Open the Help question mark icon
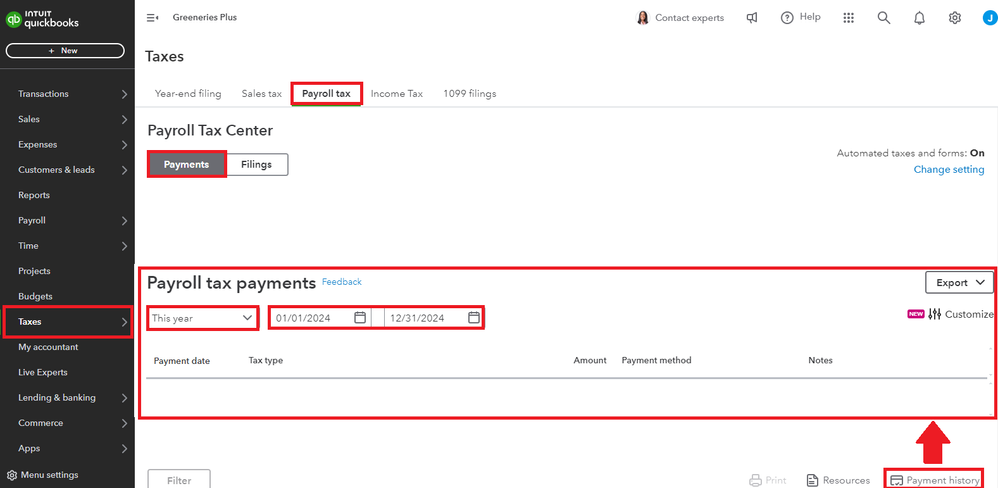This screenshot has height=488, width=998. [787, 18]
